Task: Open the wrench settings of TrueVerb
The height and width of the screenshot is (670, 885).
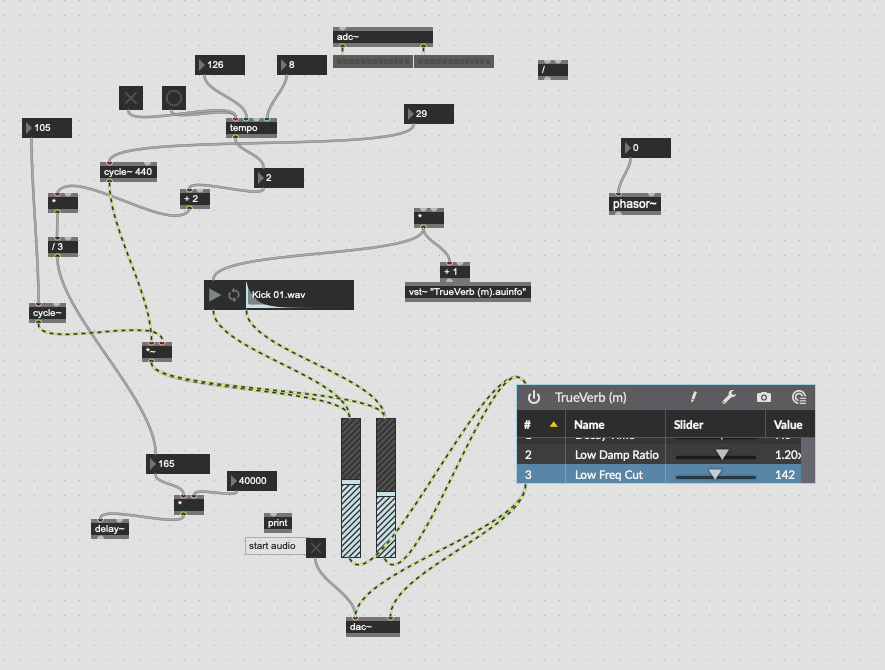Action: coord(729,397)
